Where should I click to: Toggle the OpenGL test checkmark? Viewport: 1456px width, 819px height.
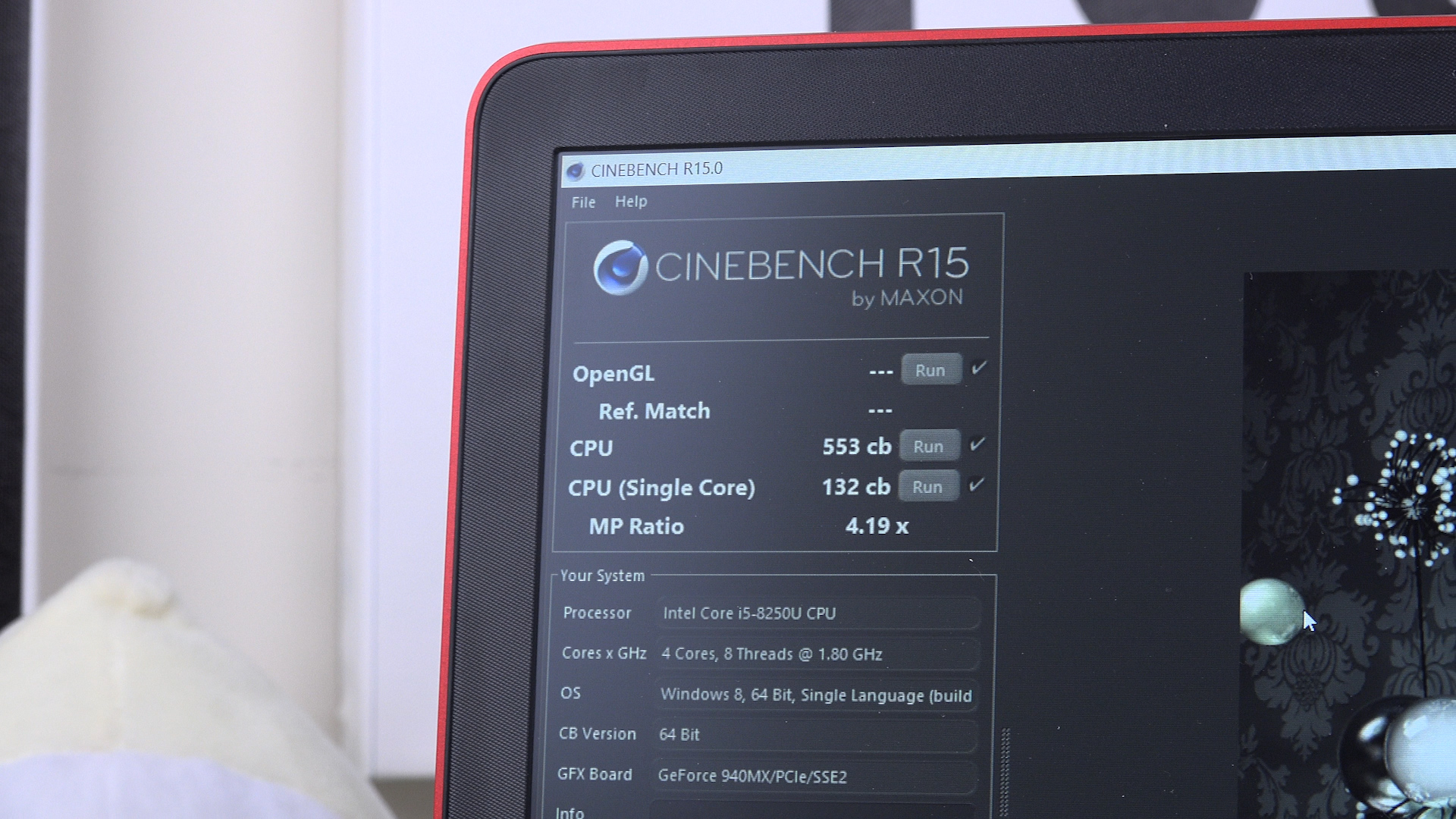point(979,368)
